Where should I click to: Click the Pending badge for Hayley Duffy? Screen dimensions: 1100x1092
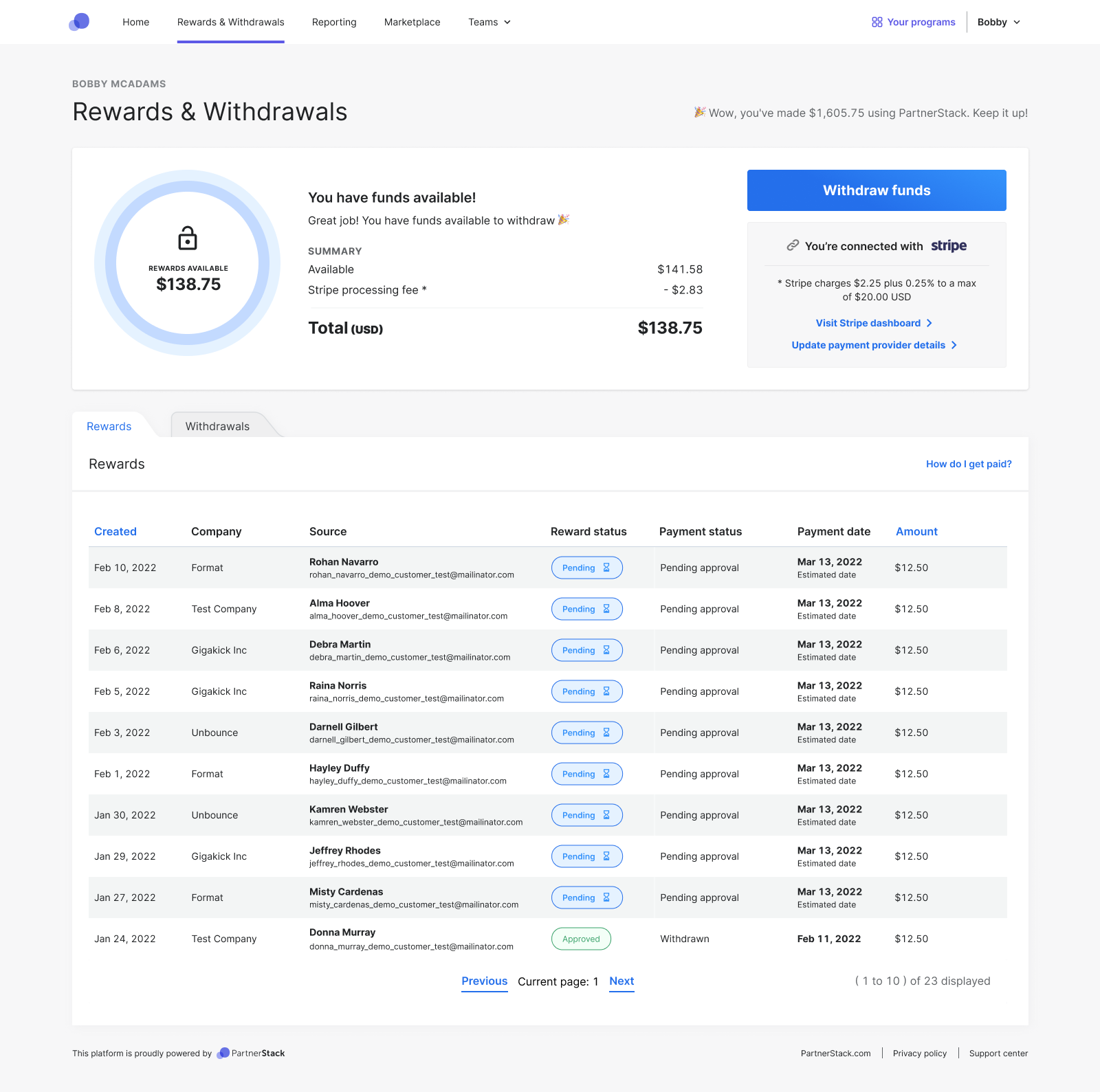point(587,774)
